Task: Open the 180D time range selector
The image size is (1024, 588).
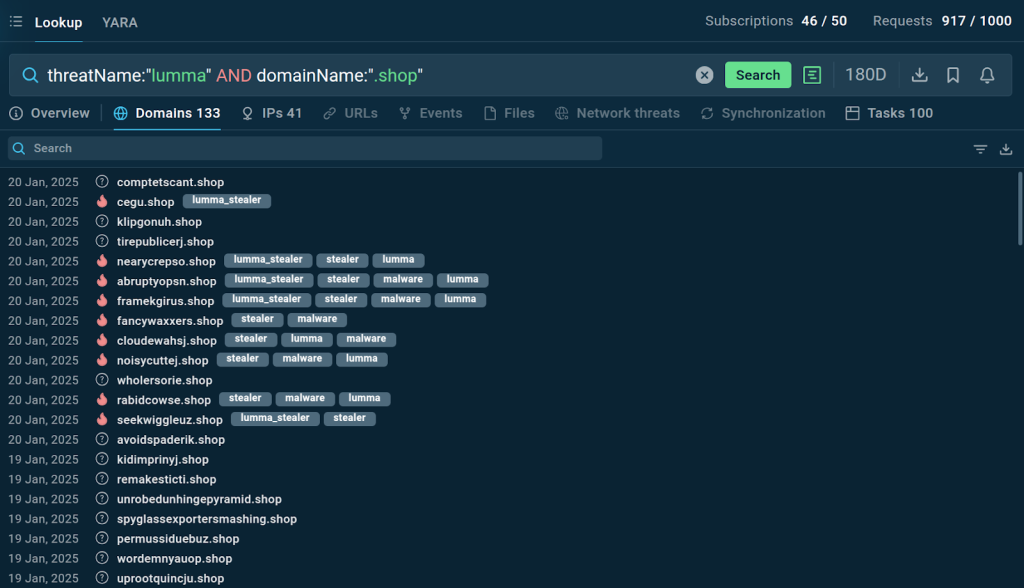Action: point(865,75)
